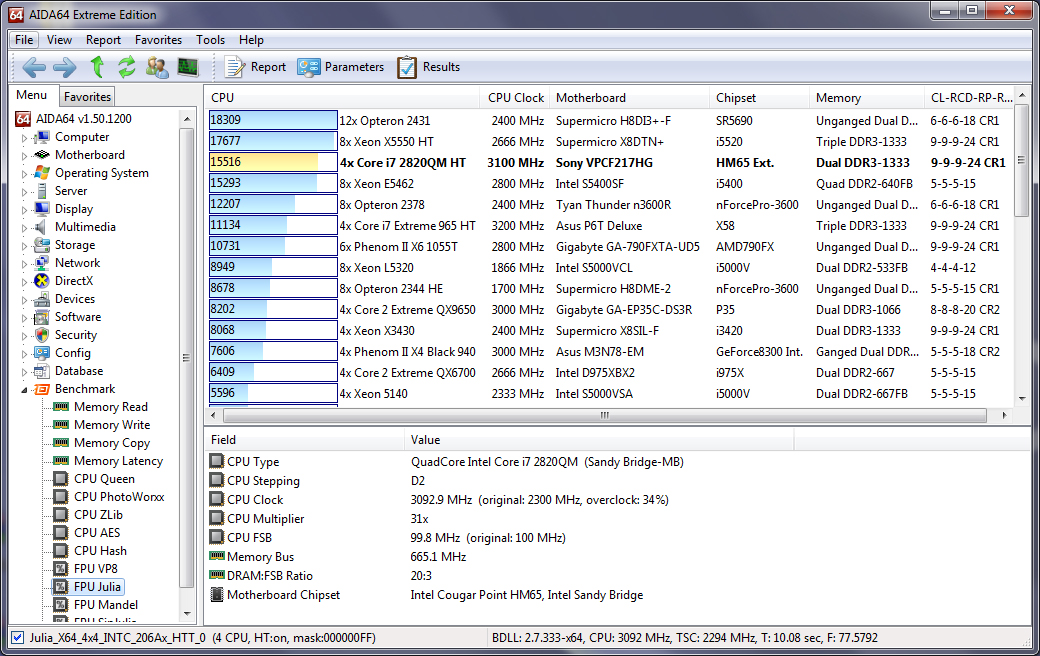Collapse the Benchmark tree branch
The height and width of the screenshot is (656, 1040).
click(x=24, y=388)
